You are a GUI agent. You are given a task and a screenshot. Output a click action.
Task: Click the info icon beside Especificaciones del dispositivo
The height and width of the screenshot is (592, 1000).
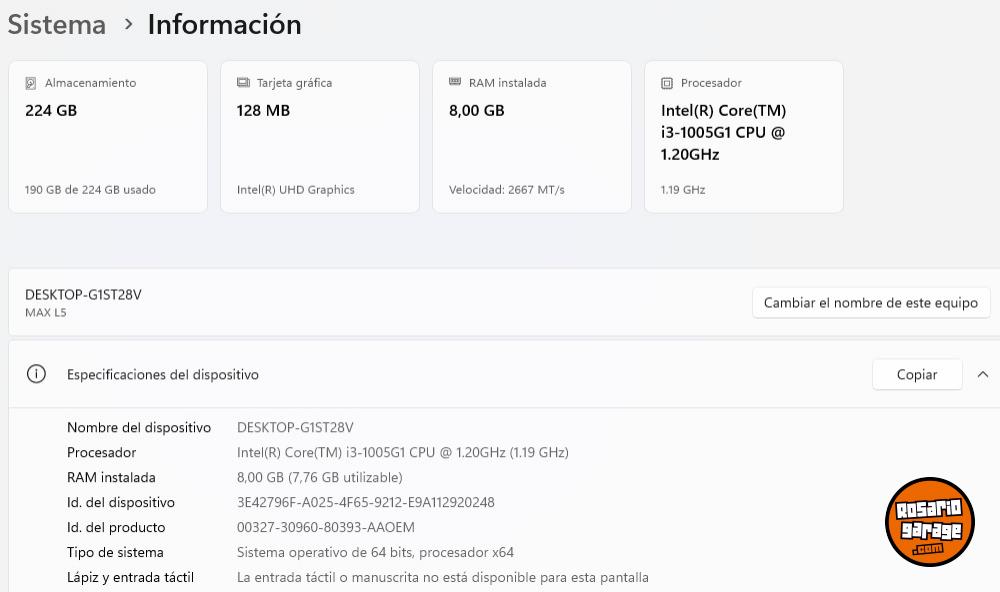coord(36,374)
